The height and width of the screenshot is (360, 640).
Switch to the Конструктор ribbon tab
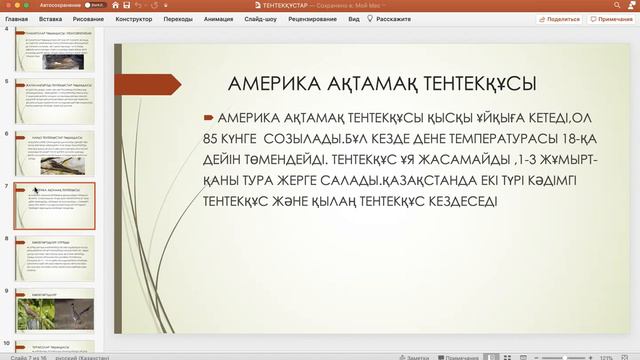point(134,19)
